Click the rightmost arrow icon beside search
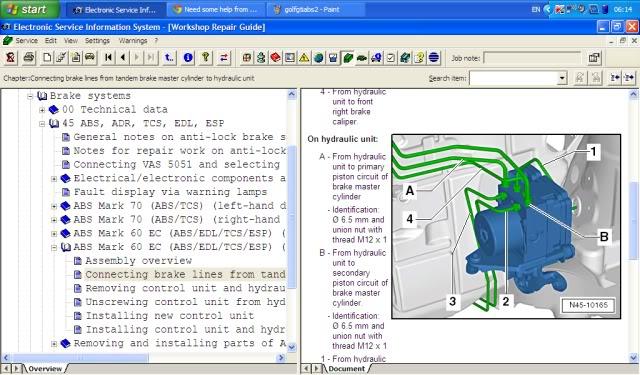Image resolution: width=640 pixels, height=375 pixels. [x=629, y=78]
